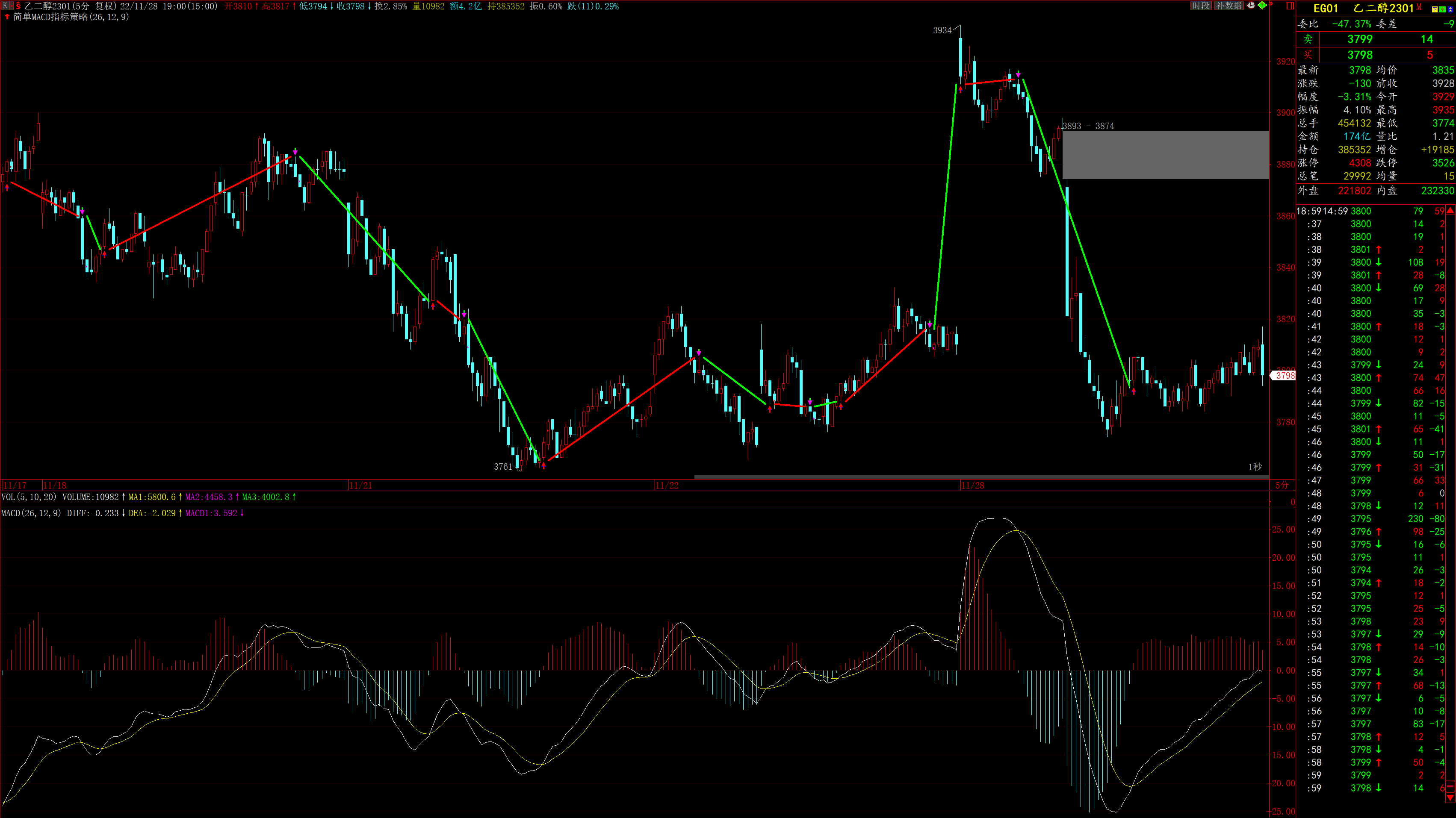Viewport: 1456px width, 818px height.
Task: Click the green diamond alert icon
Action: pyautogui.click(x=1263, y=5)
